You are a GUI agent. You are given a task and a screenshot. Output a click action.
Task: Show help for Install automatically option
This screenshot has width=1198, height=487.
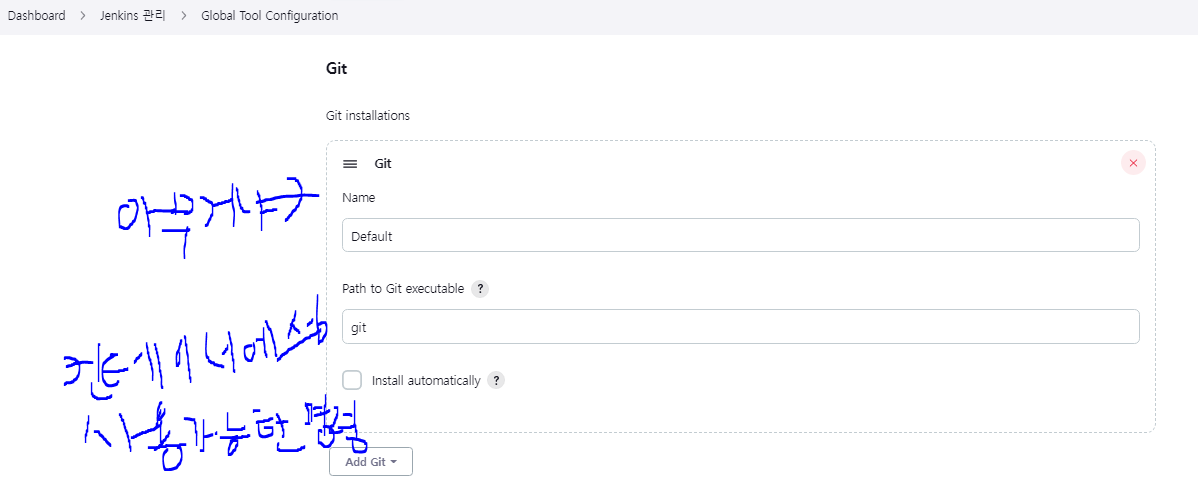496,380
